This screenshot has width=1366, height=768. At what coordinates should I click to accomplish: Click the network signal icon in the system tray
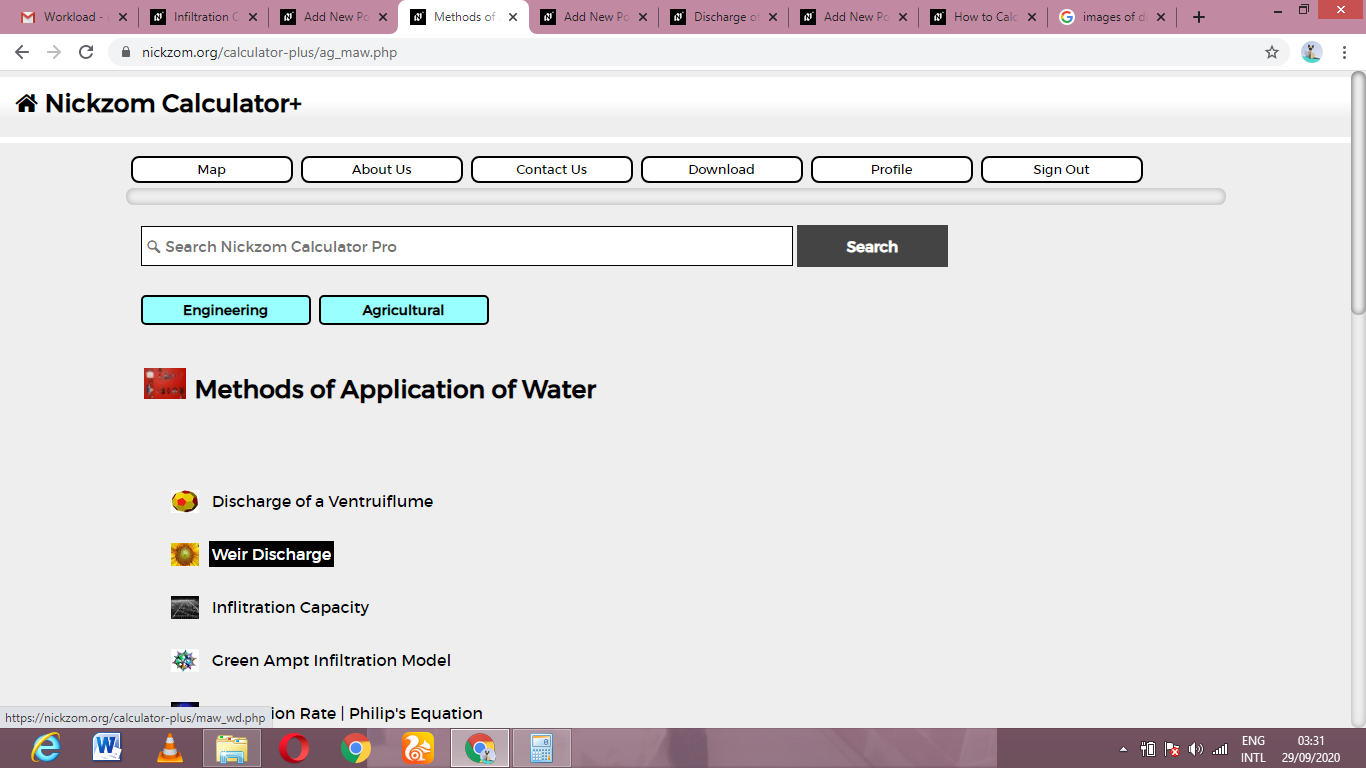pyautogui.click(x=1220, y=749)
